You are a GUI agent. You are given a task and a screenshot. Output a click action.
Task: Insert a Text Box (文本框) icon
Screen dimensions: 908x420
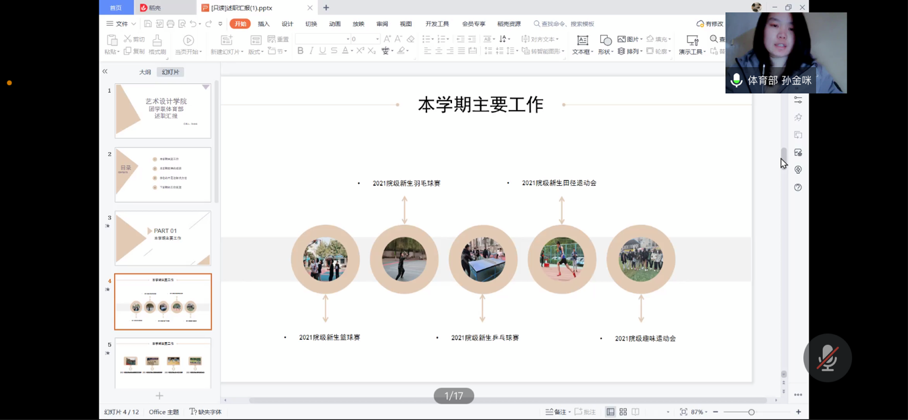pyautogui.click(x=582, y=40)
